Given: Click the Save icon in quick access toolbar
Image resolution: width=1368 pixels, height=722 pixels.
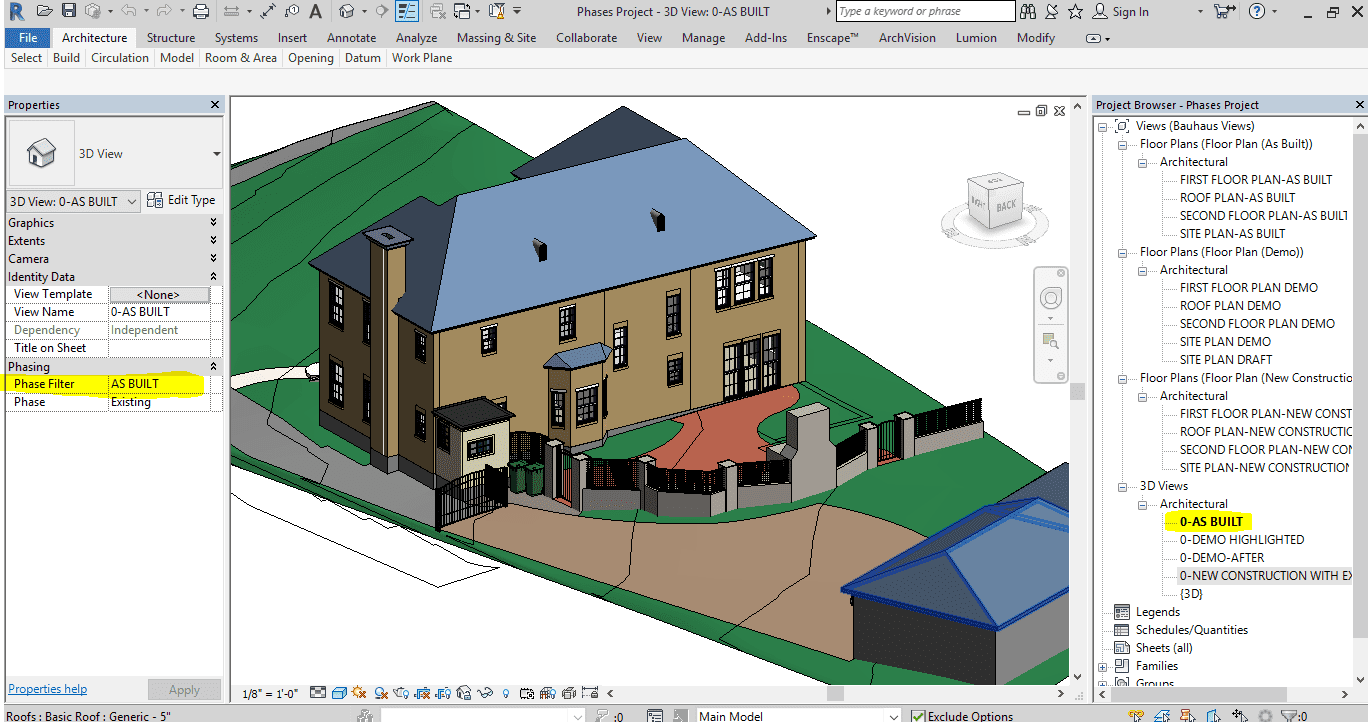Looking at the screenshot, I should coord(69,12).
